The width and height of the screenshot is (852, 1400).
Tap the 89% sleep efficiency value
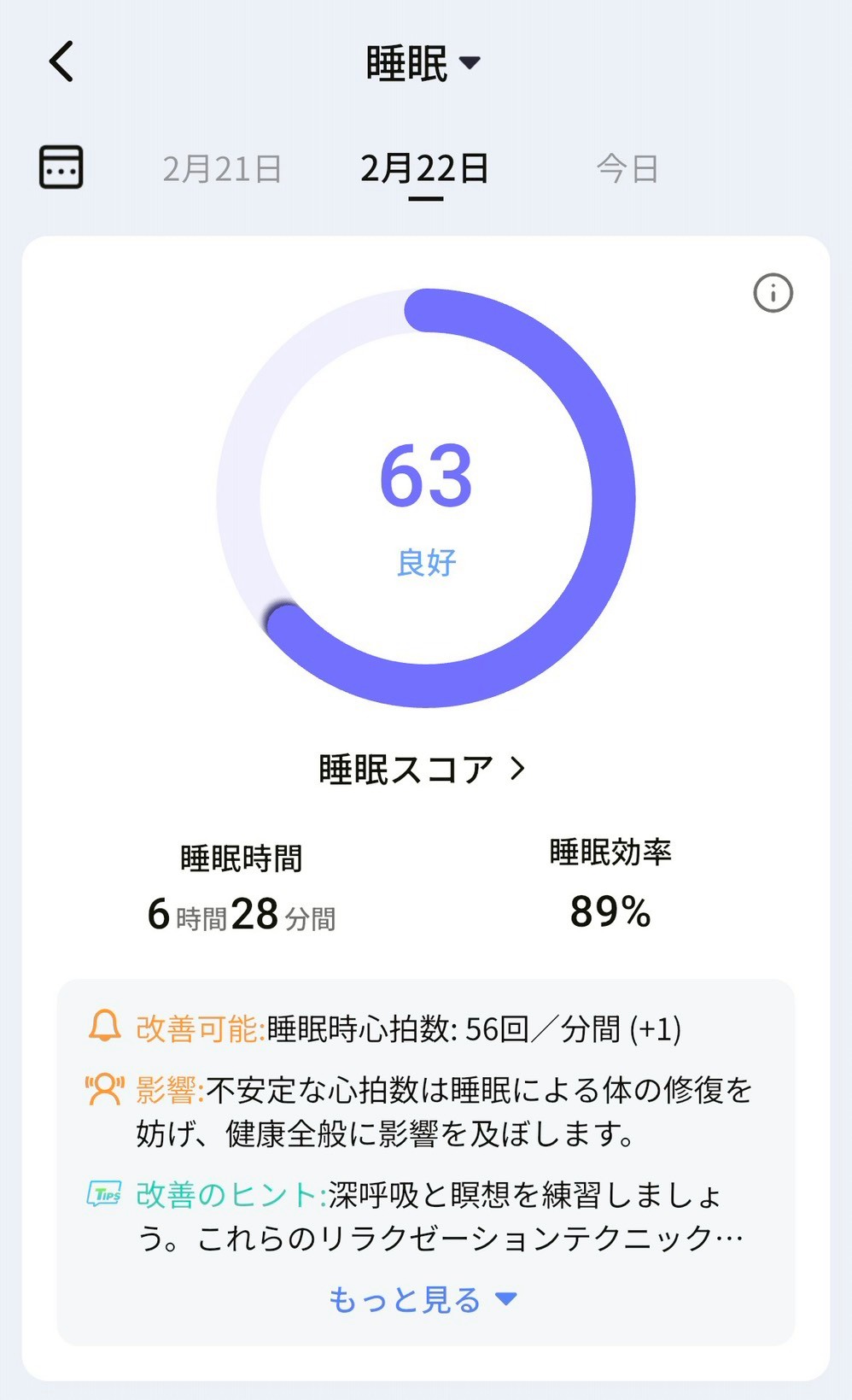click(610, 911)
